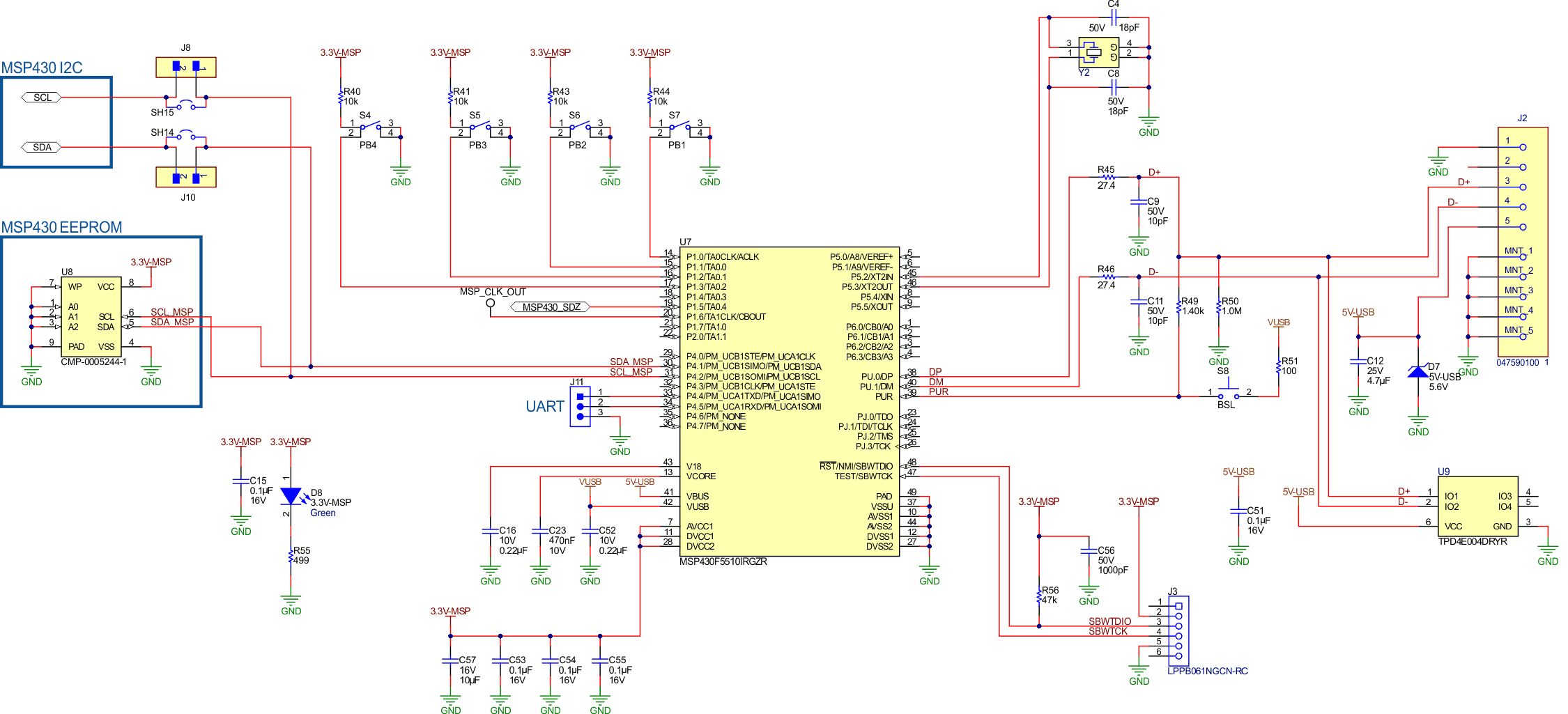Click the SCL signal port arrow

40,97
